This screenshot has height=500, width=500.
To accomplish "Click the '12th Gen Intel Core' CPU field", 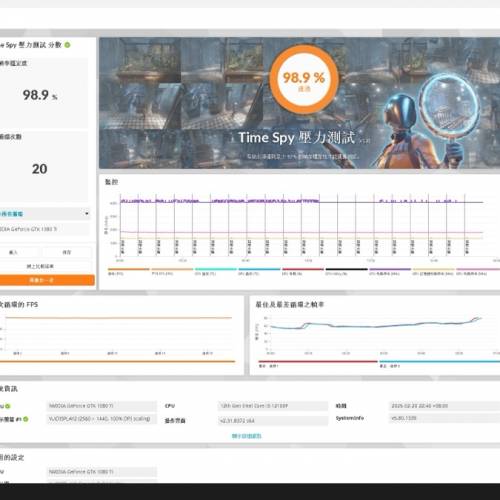I will coord(273,406).
